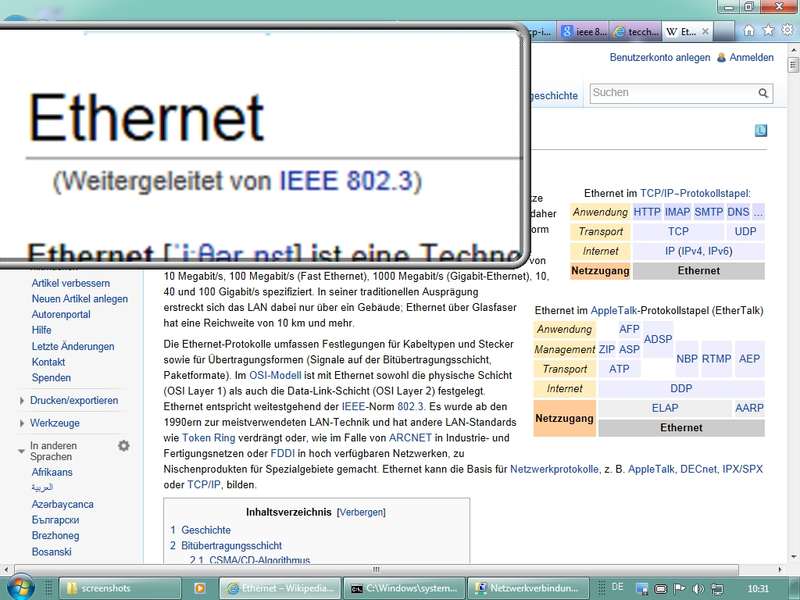
Task: Select Azərbaycanca language link
Action: [x=62, y=505]
